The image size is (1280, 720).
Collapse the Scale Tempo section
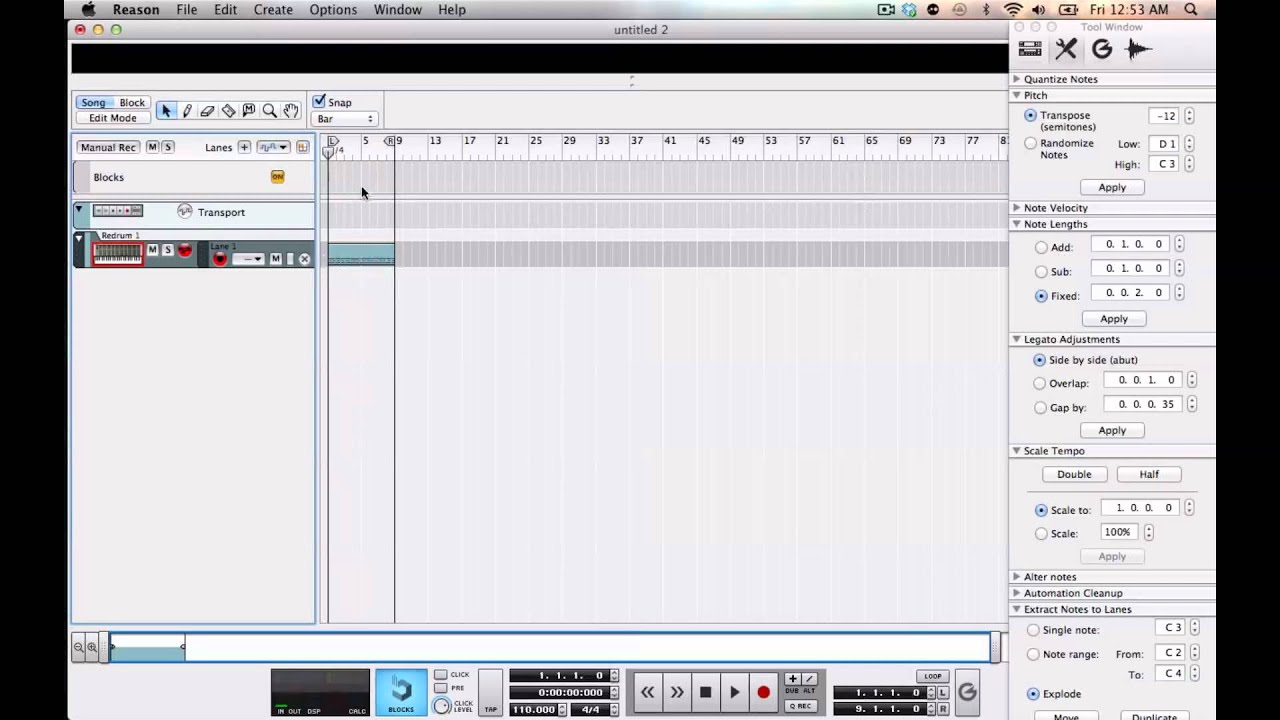1016,451
